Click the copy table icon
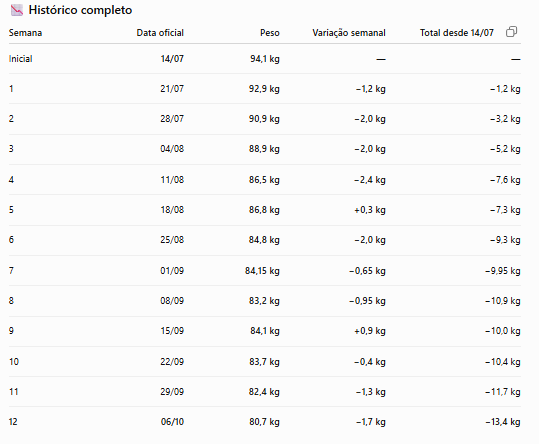 (511, 32)
